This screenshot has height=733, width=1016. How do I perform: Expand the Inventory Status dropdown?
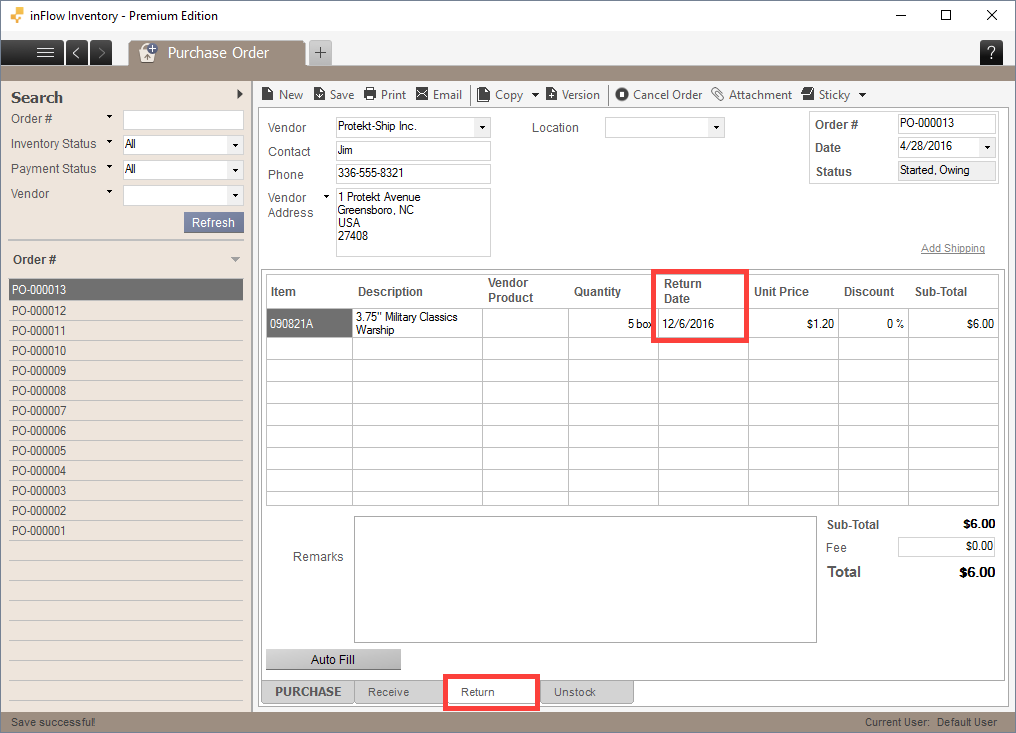point(234,145)
